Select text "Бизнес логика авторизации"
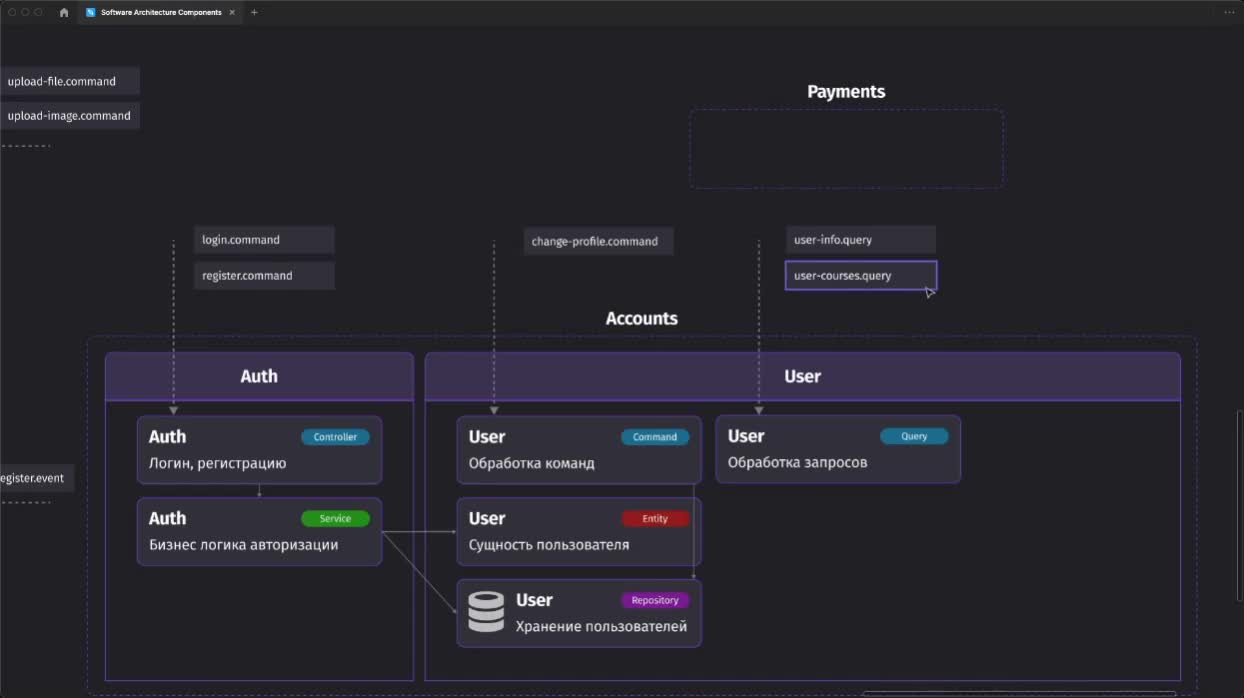The height and width of the screenshot is (698, 1244). point(244,545)
